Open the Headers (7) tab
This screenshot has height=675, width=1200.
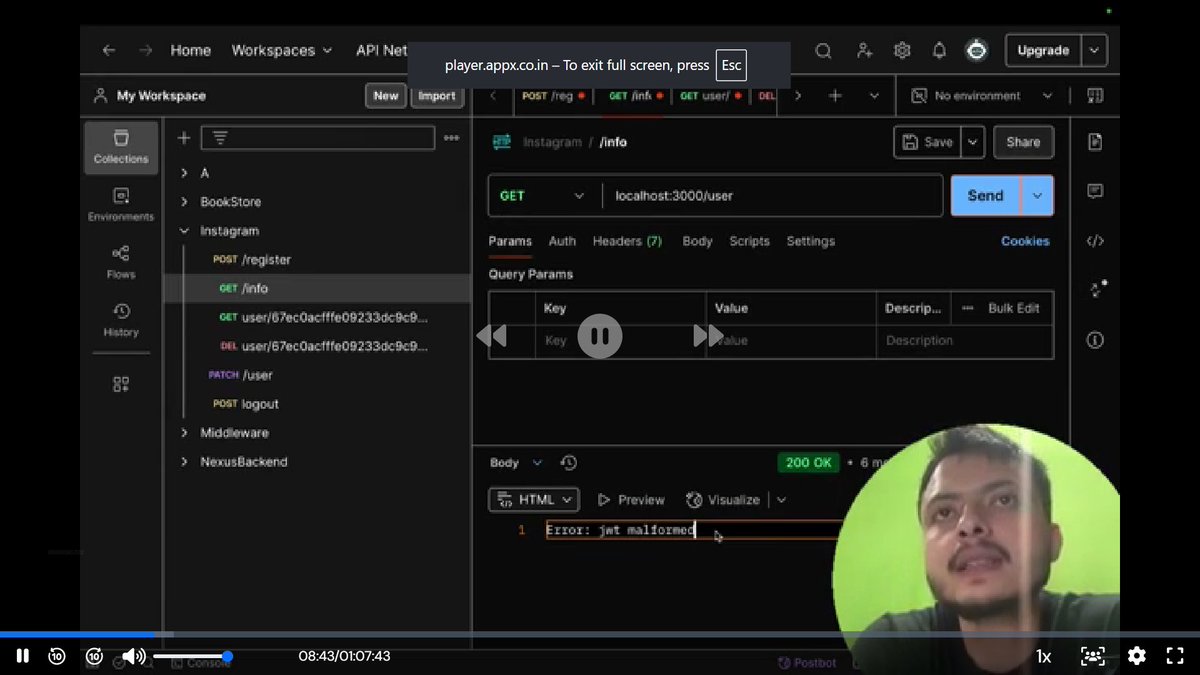pyautogui.click(x=627, y=241)
